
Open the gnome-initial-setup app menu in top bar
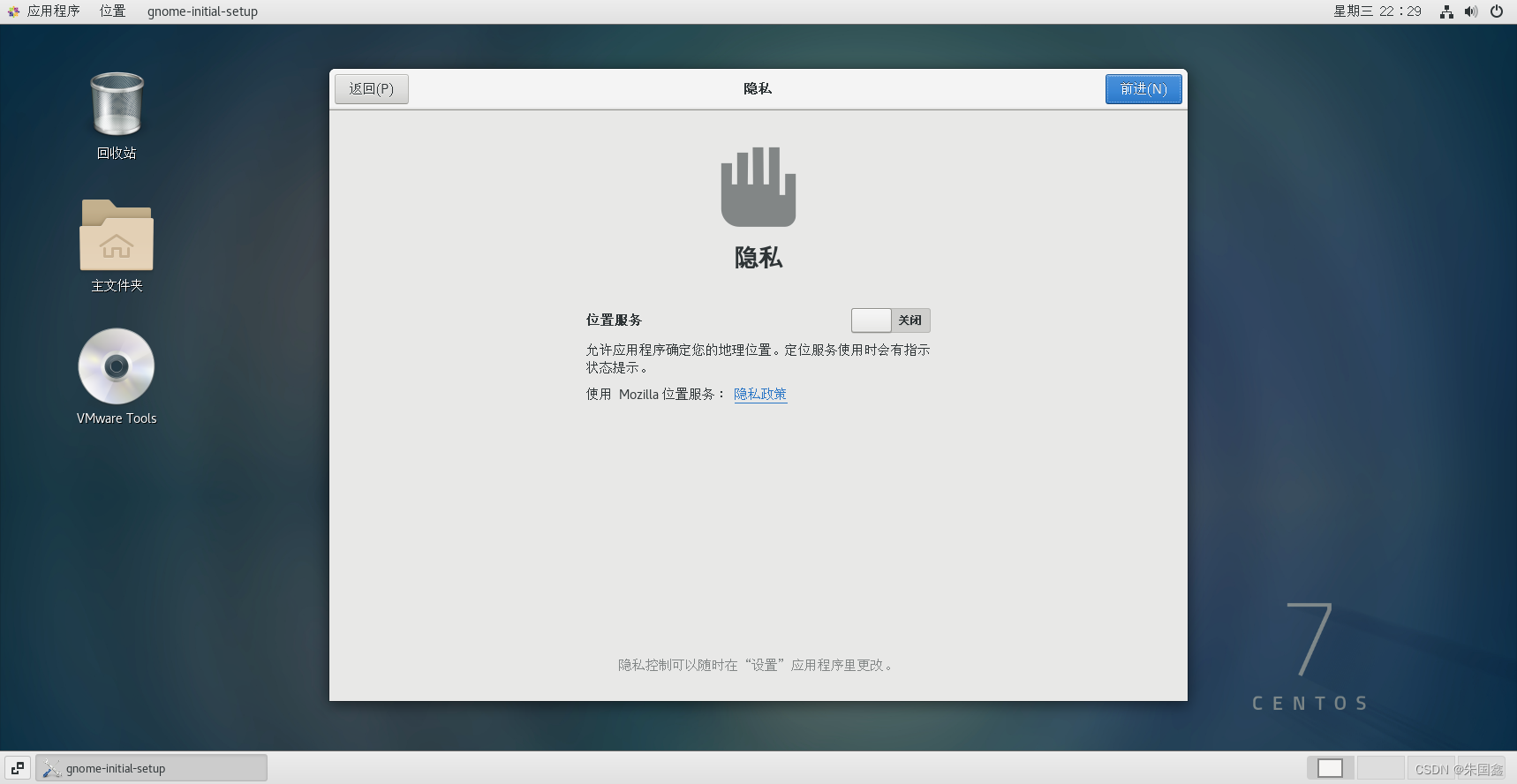pyautogui.click(x=202, y=11)
